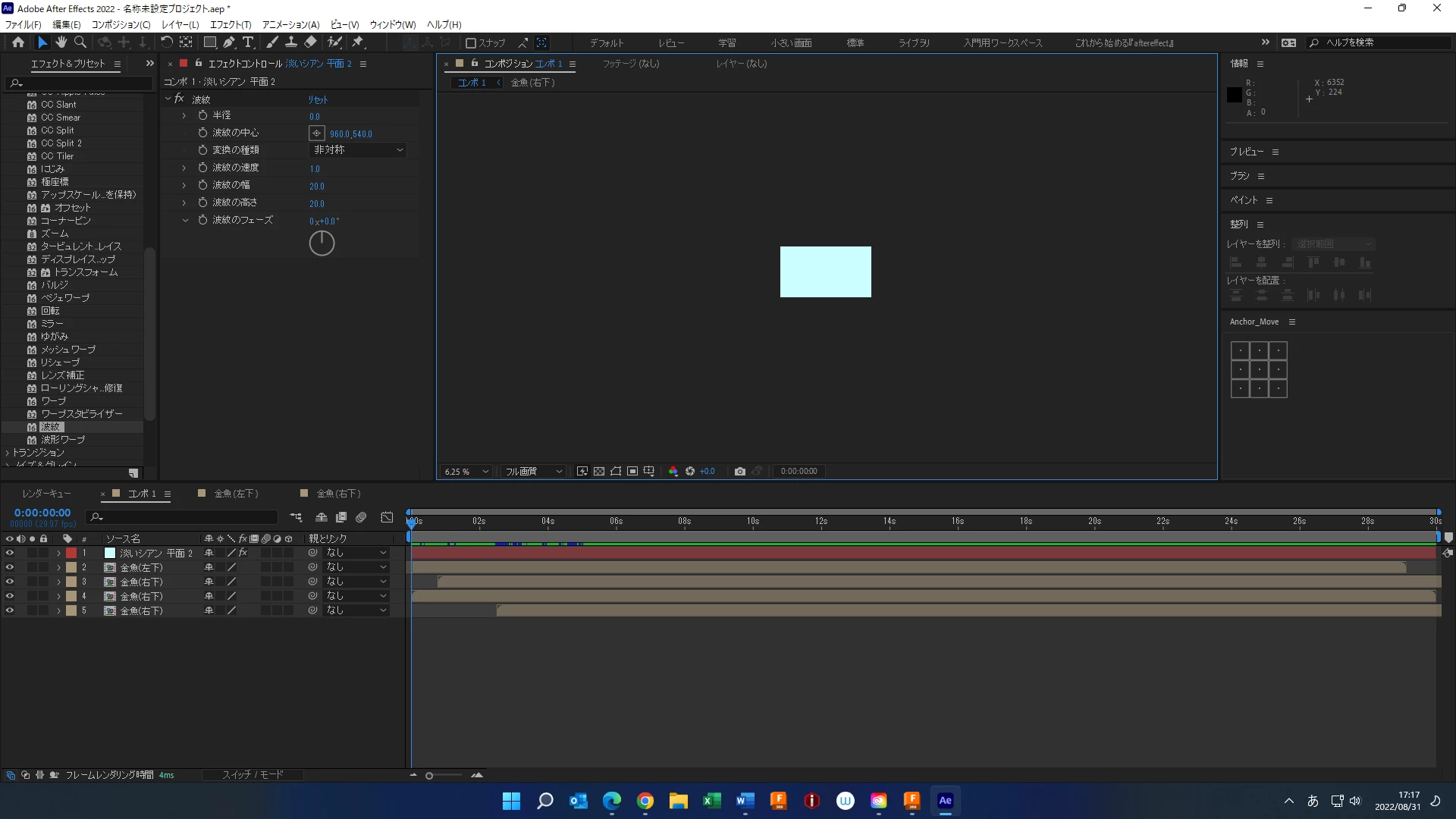Select the Type text tool
Viewport: 1456px width, 819px height.
(248, 42)
